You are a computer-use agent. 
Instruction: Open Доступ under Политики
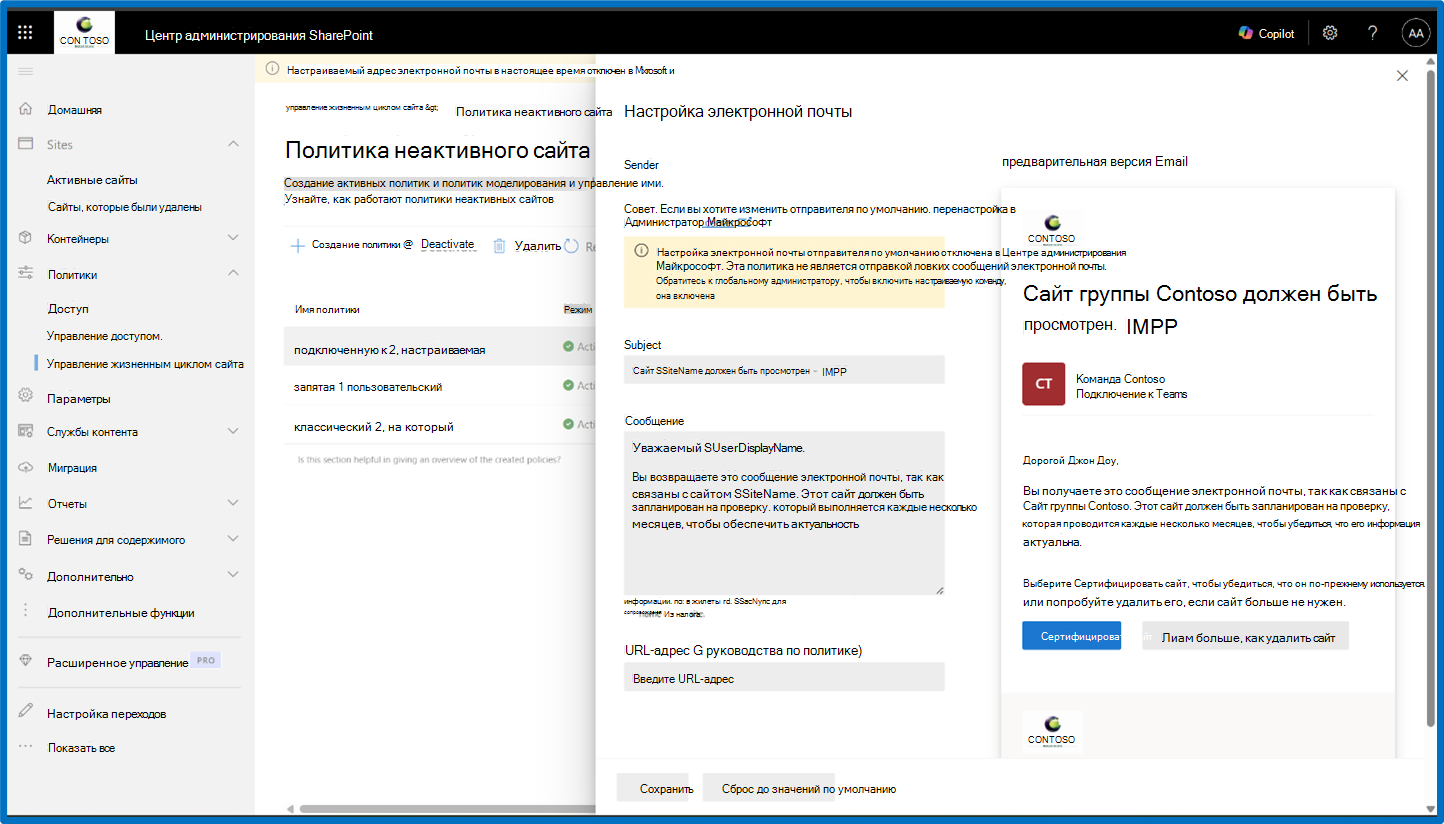[68, 309]
